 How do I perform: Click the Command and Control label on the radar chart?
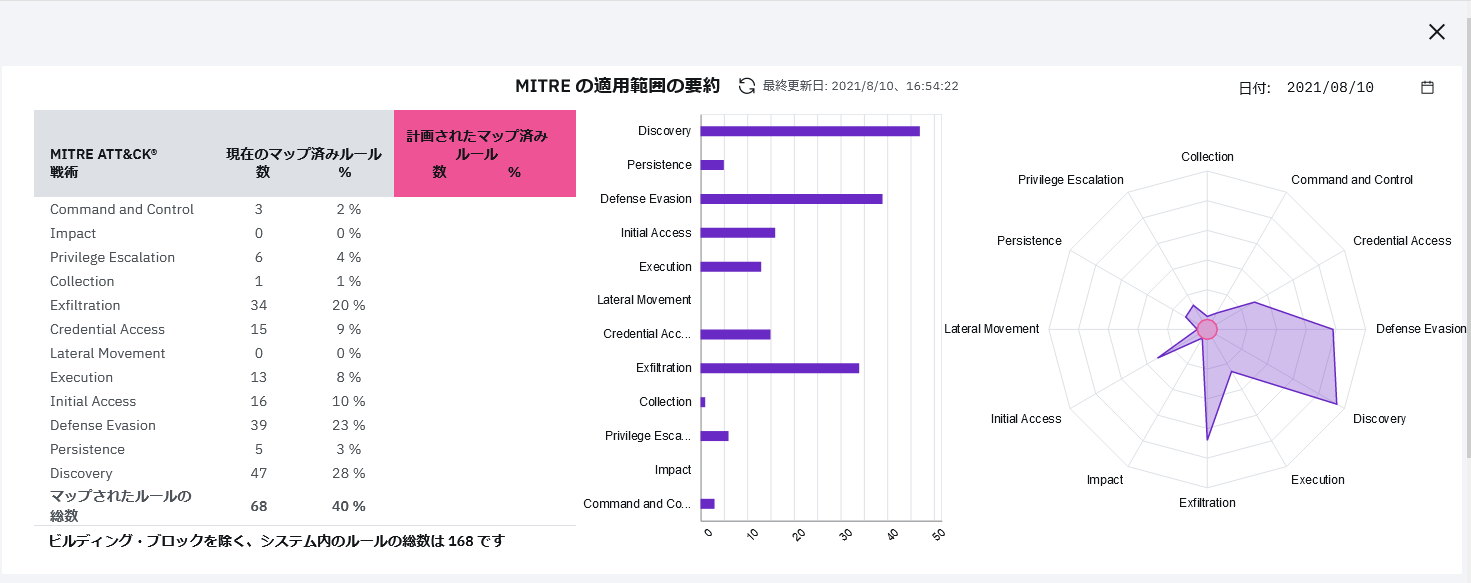click(x=1352, y=180)
